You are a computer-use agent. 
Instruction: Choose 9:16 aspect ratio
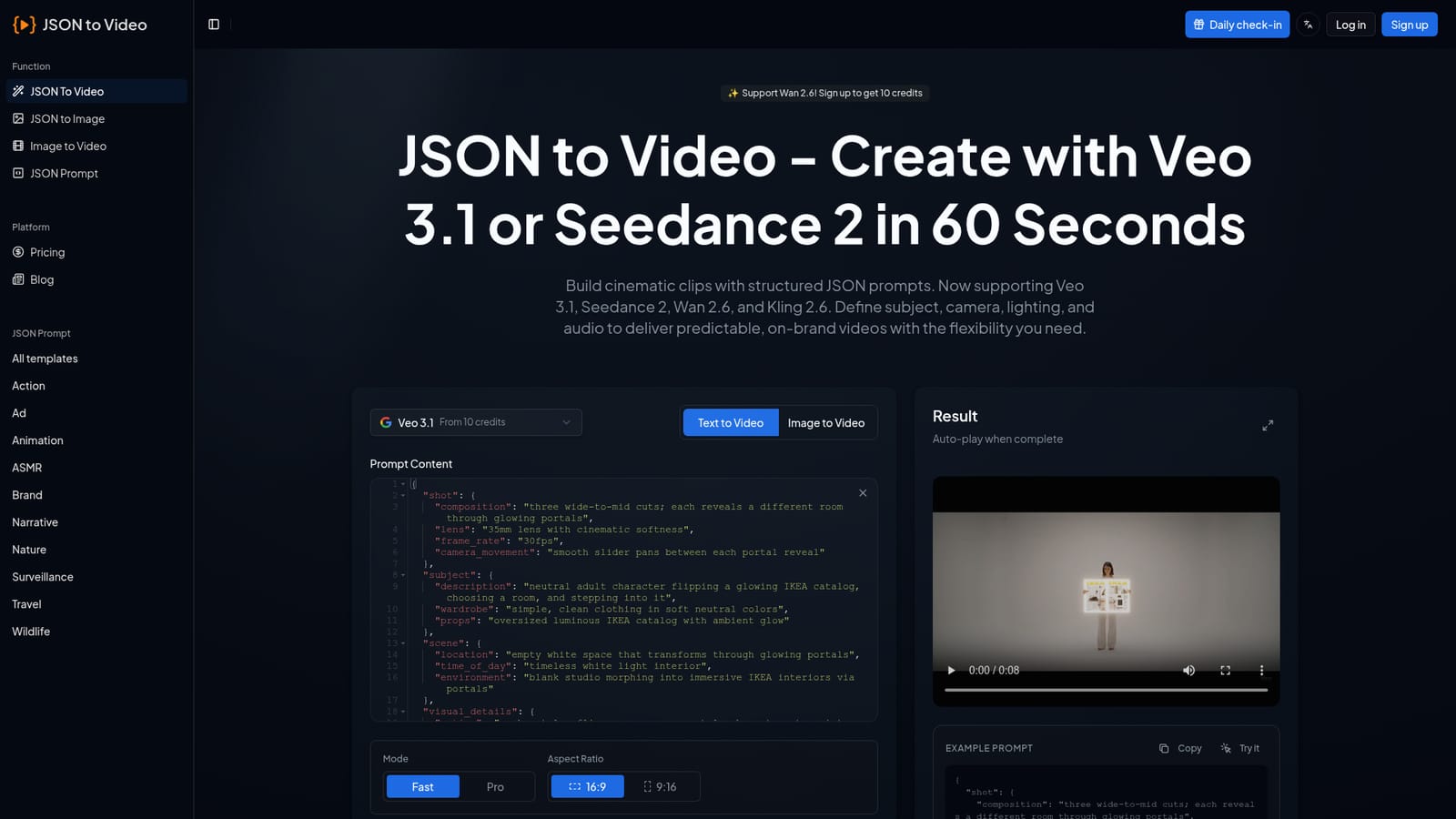click(x=661, y=786)
